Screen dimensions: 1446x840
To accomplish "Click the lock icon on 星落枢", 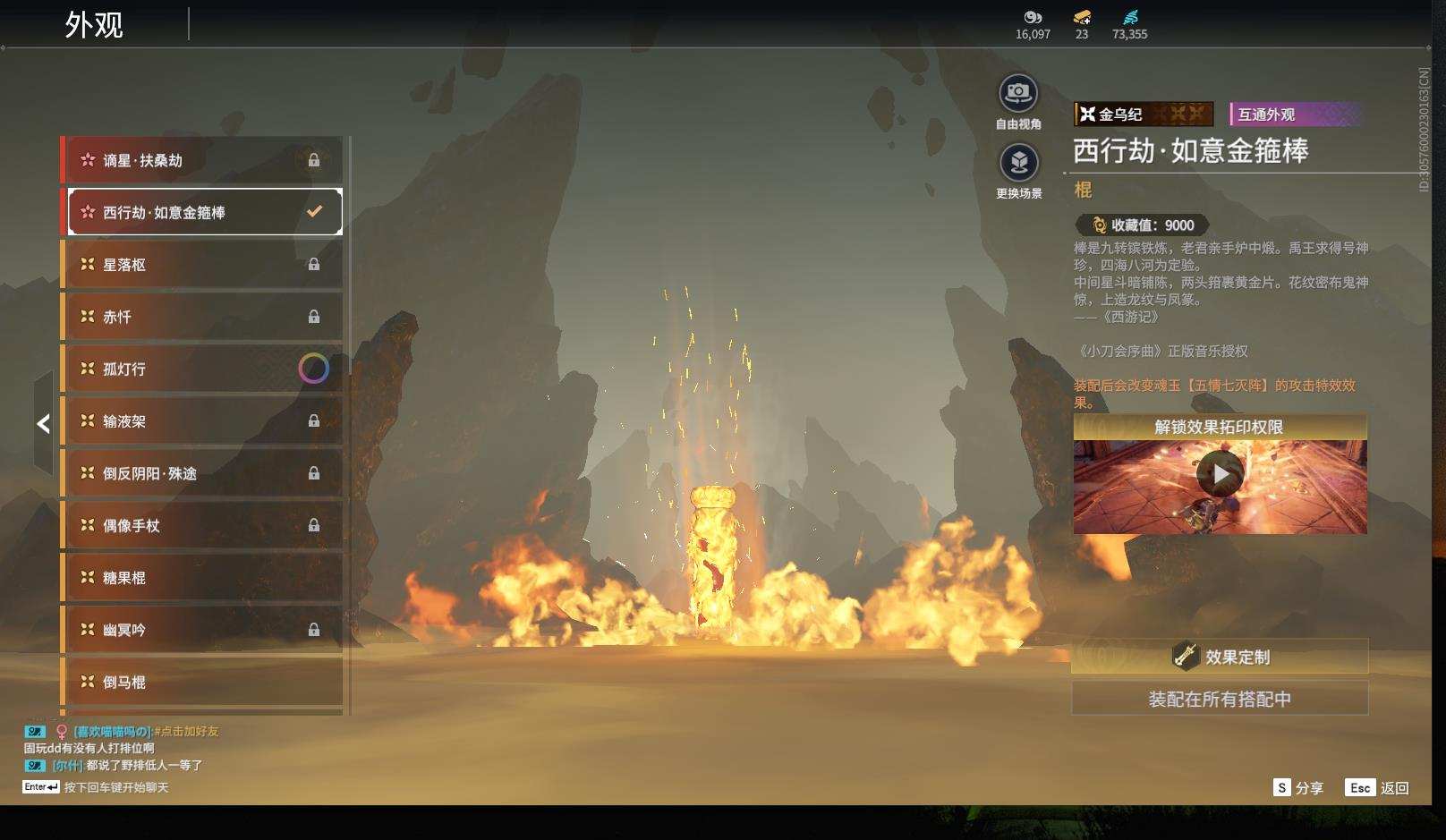I will pyautogui.click(x=314, y=264).
